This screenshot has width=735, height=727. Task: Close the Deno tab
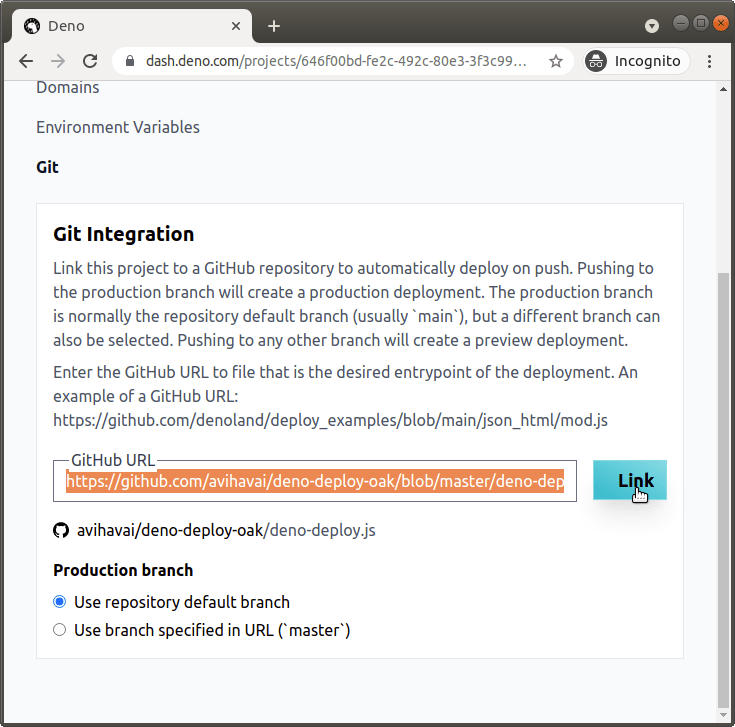point(236,26)
